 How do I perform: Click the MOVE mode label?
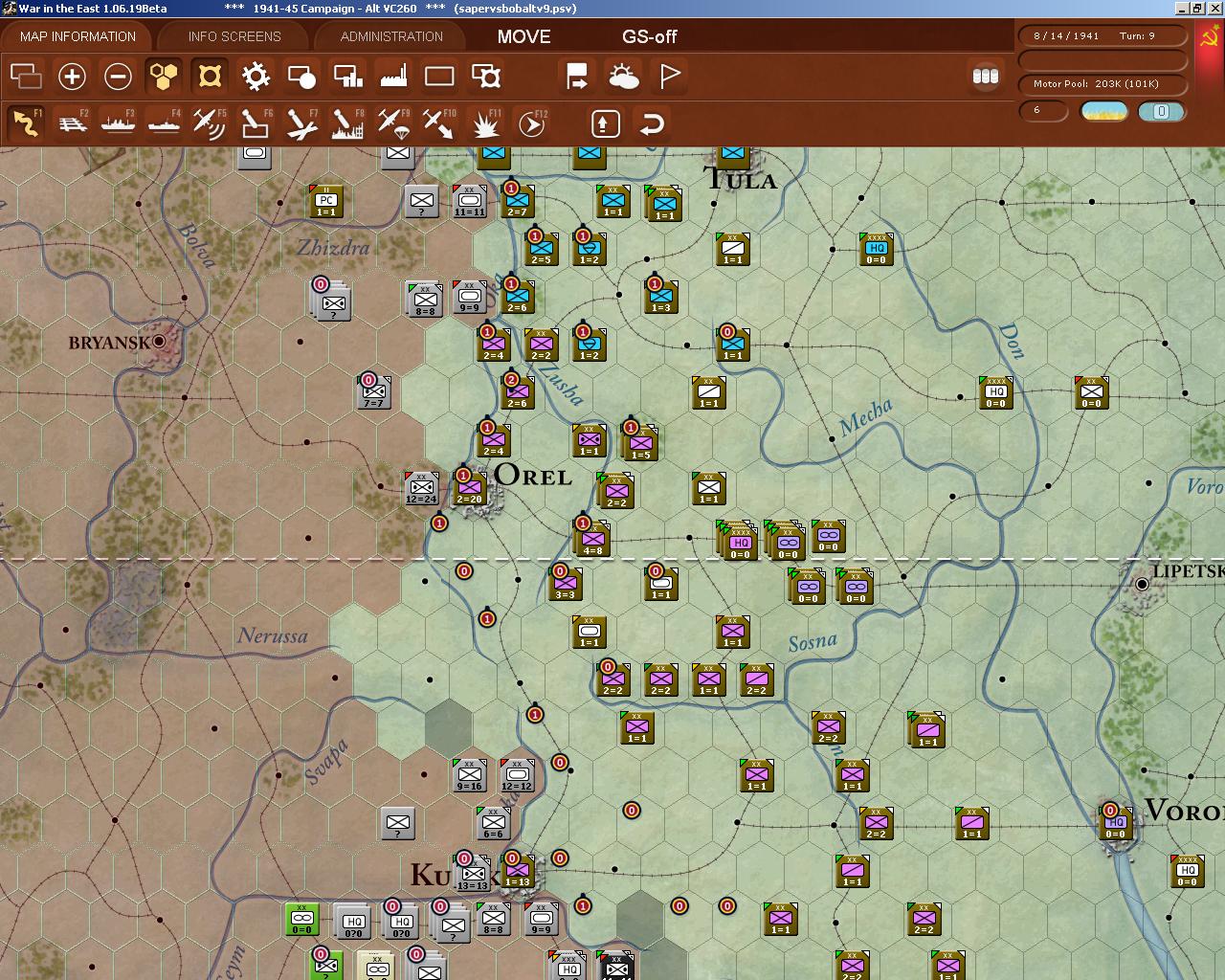point(523,36)
